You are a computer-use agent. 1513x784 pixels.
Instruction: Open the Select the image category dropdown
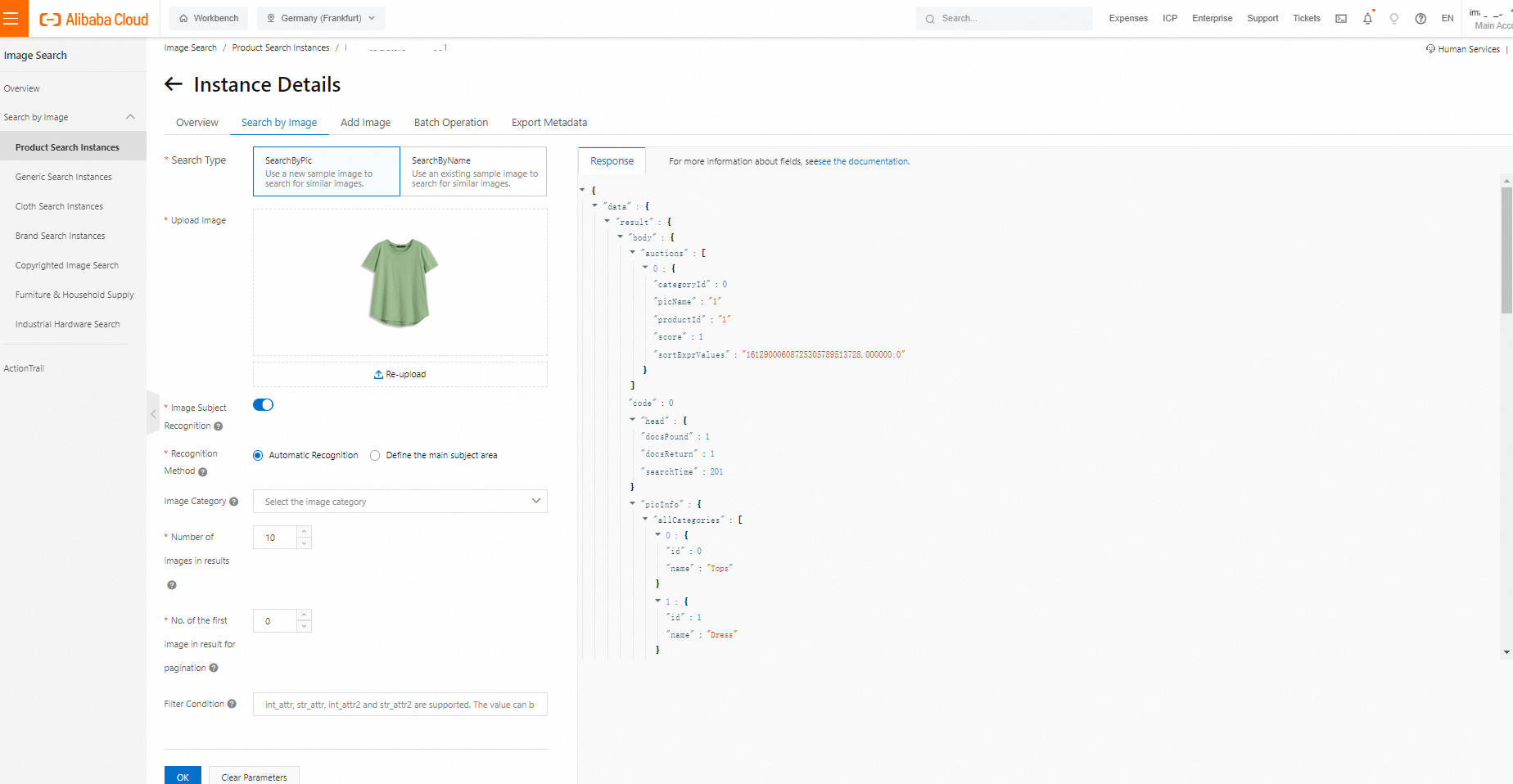click(x=400, y=502)
